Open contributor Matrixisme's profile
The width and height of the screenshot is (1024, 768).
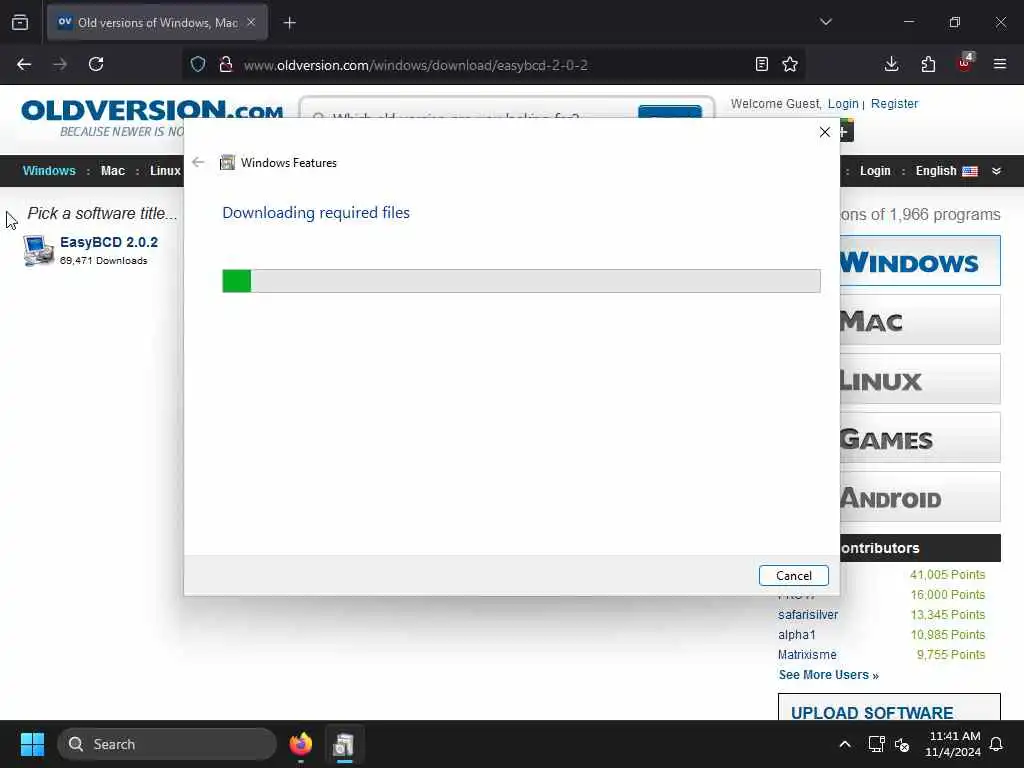tap(807, 654)
